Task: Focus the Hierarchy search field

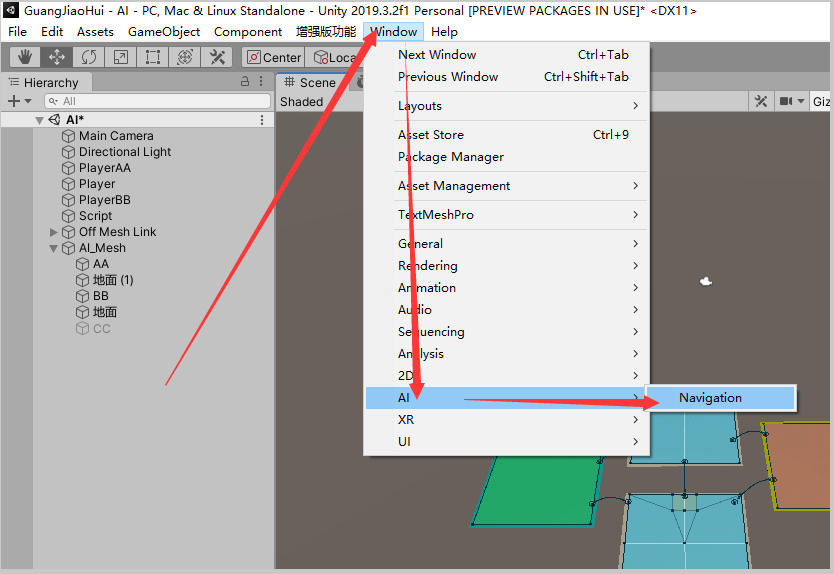Action: [x=157, y=101]
